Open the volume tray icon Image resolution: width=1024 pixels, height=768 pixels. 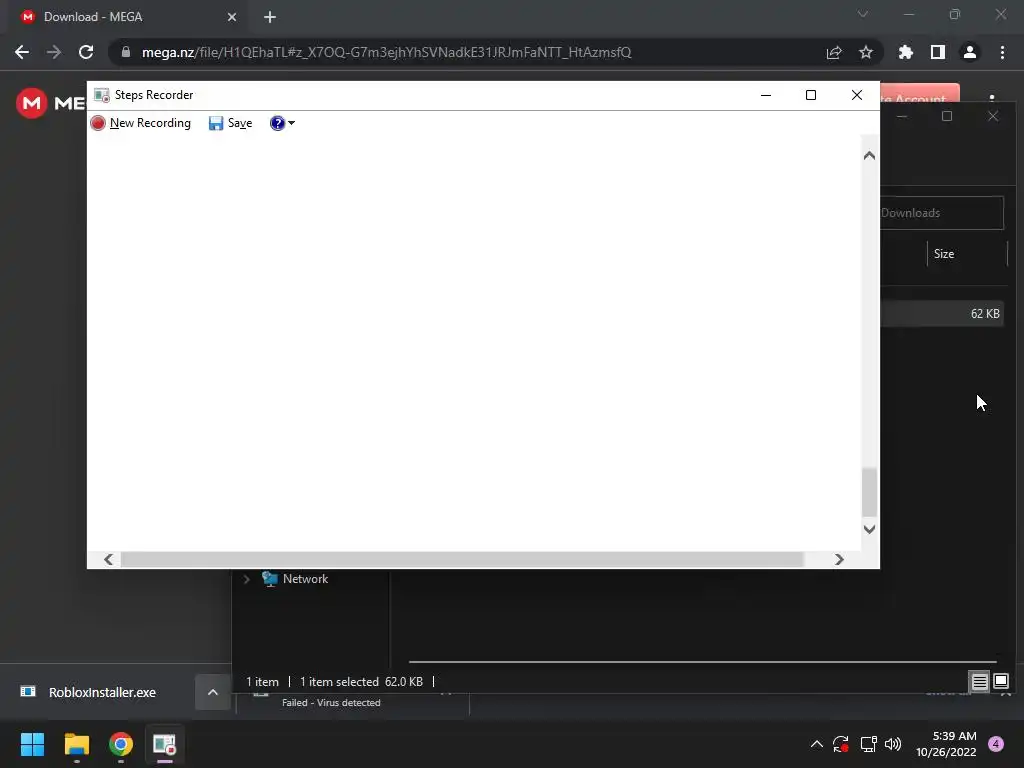coord(893,744)
